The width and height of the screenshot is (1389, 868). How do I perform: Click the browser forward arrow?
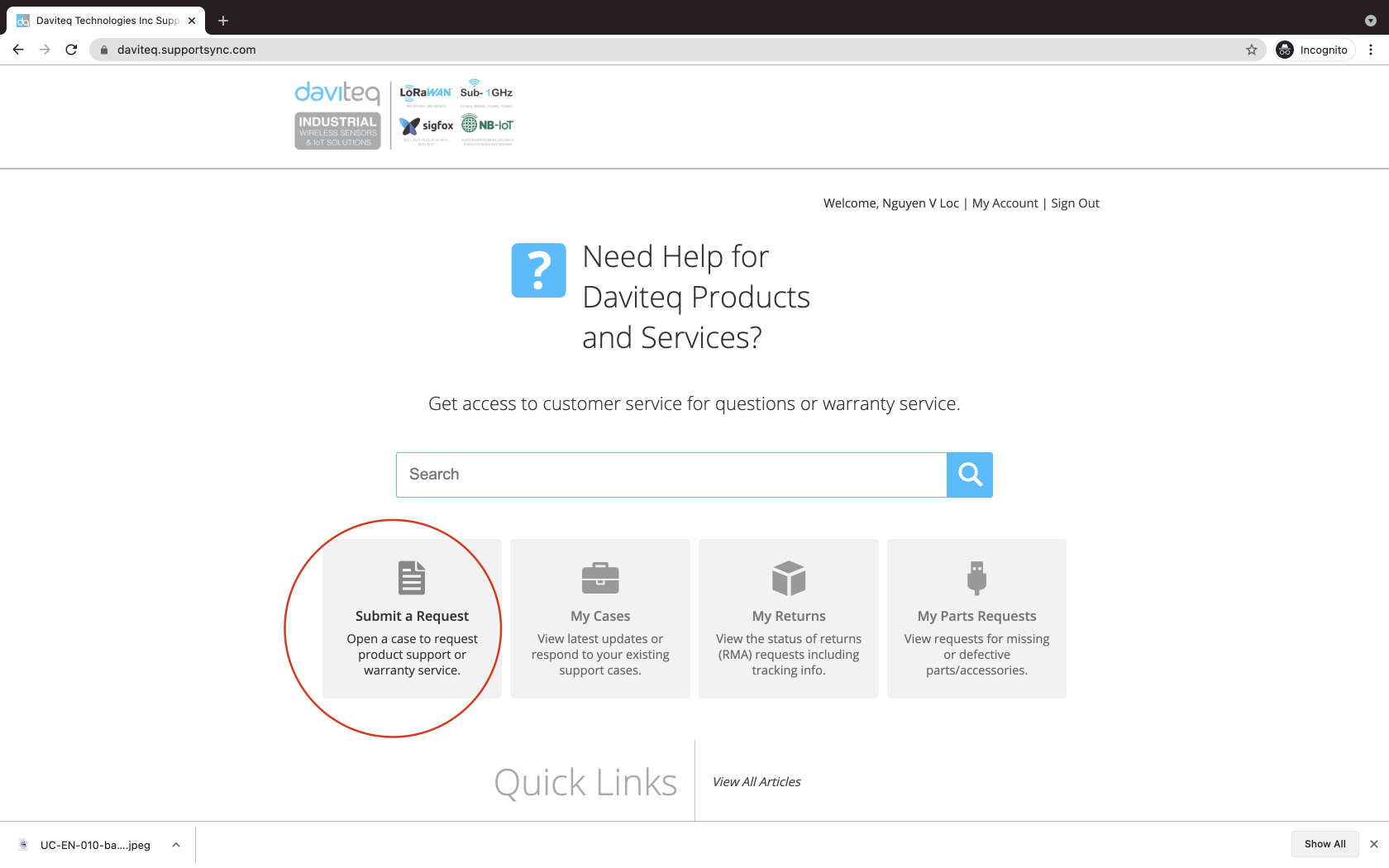point(45,50)
